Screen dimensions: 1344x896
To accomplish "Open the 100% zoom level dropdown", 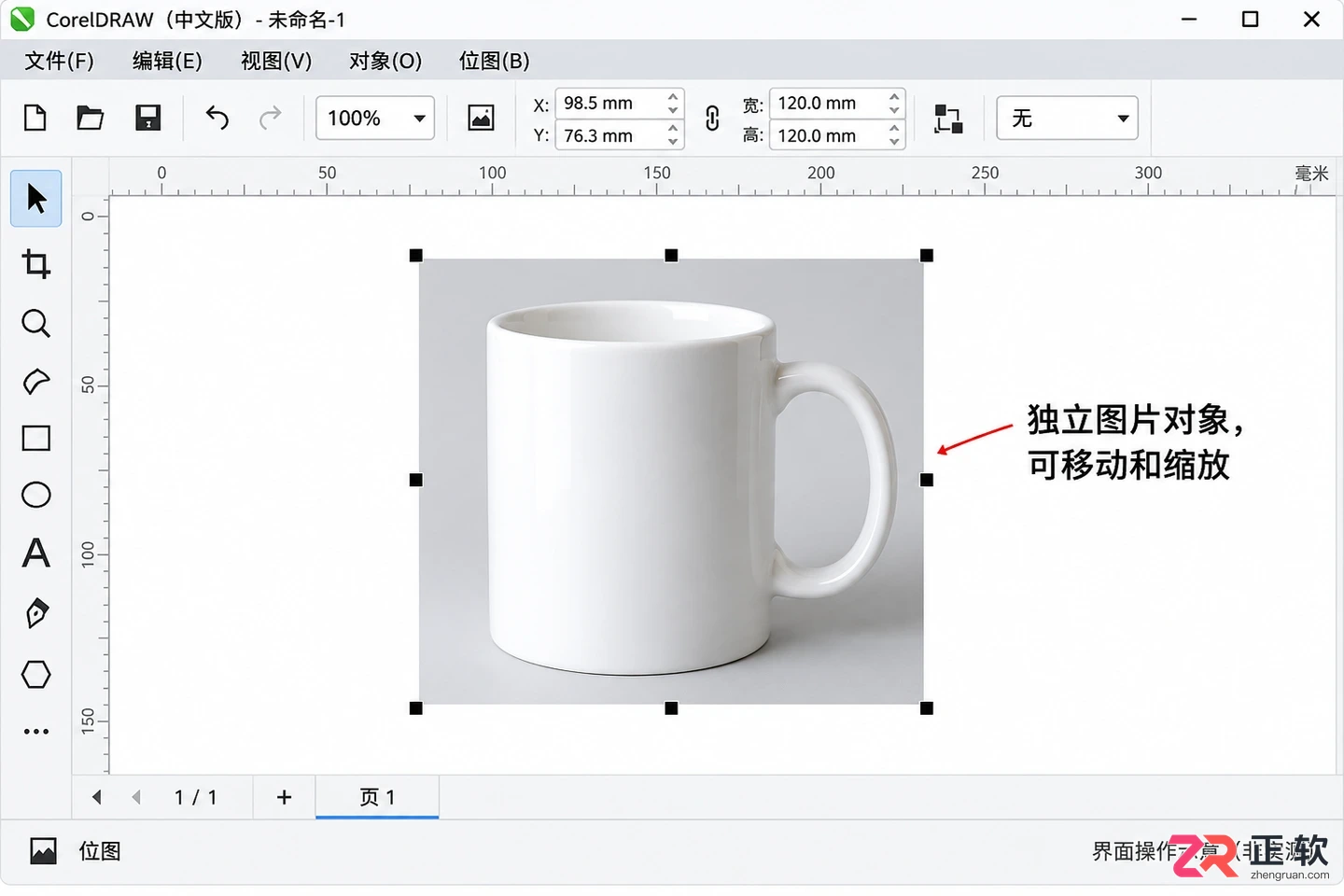I will coord(375,118).
